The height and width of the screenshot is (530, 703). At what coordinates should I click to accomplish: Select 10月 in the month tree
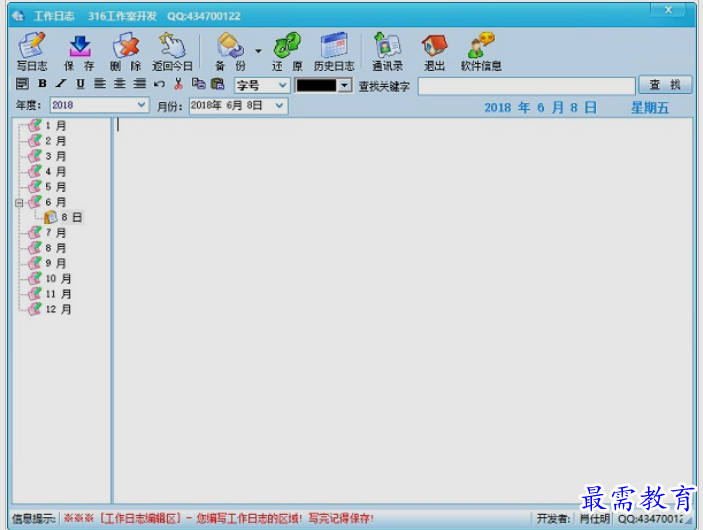pyautogui.click(x=58, y=278)
